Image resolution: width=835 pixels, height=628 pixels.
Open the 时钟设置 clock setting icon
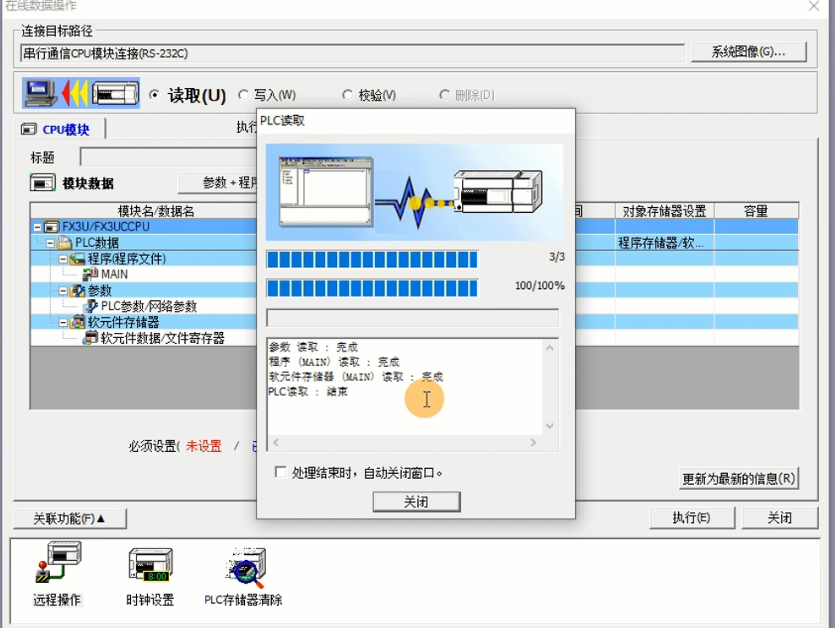(x=150, y=565)
